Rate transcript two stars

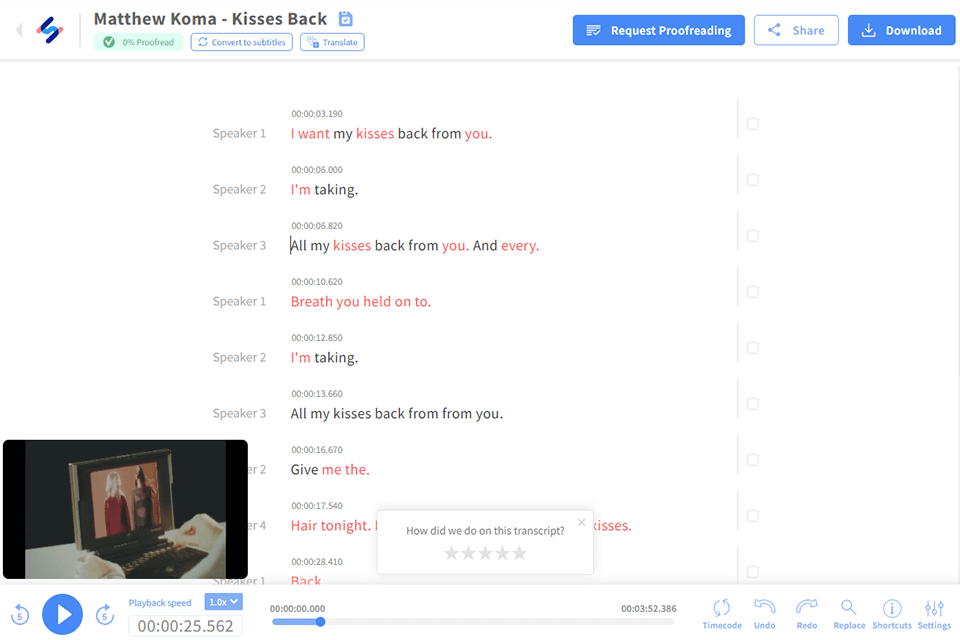(468, 554)
